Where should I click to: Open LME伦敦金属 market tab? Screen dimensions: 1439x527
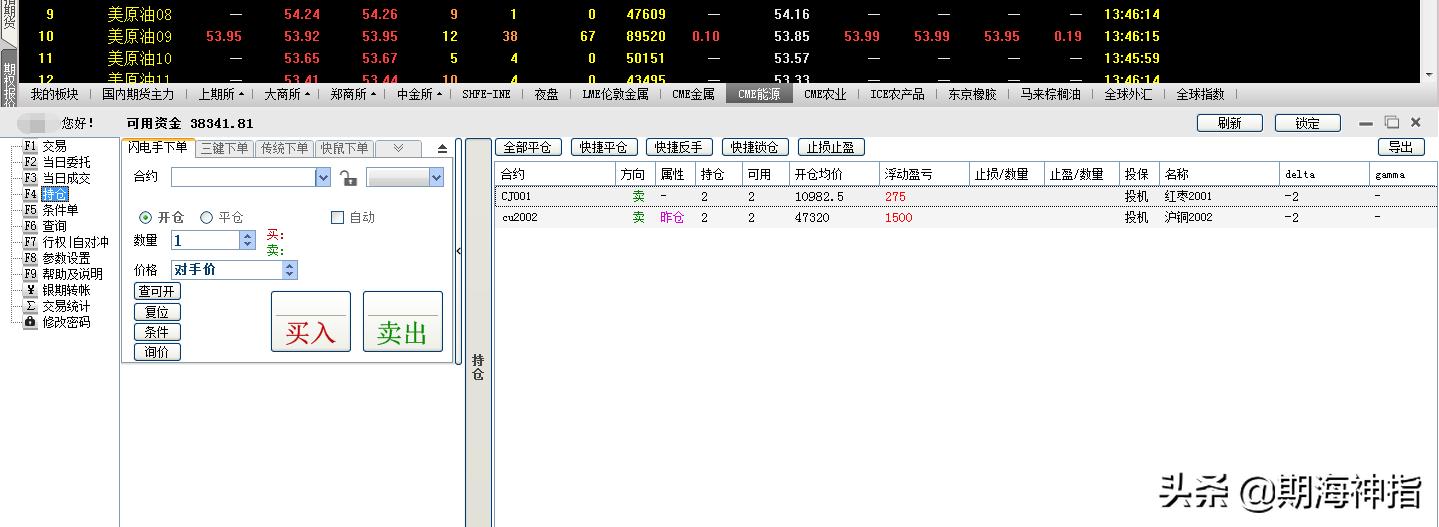click(615, 94)
